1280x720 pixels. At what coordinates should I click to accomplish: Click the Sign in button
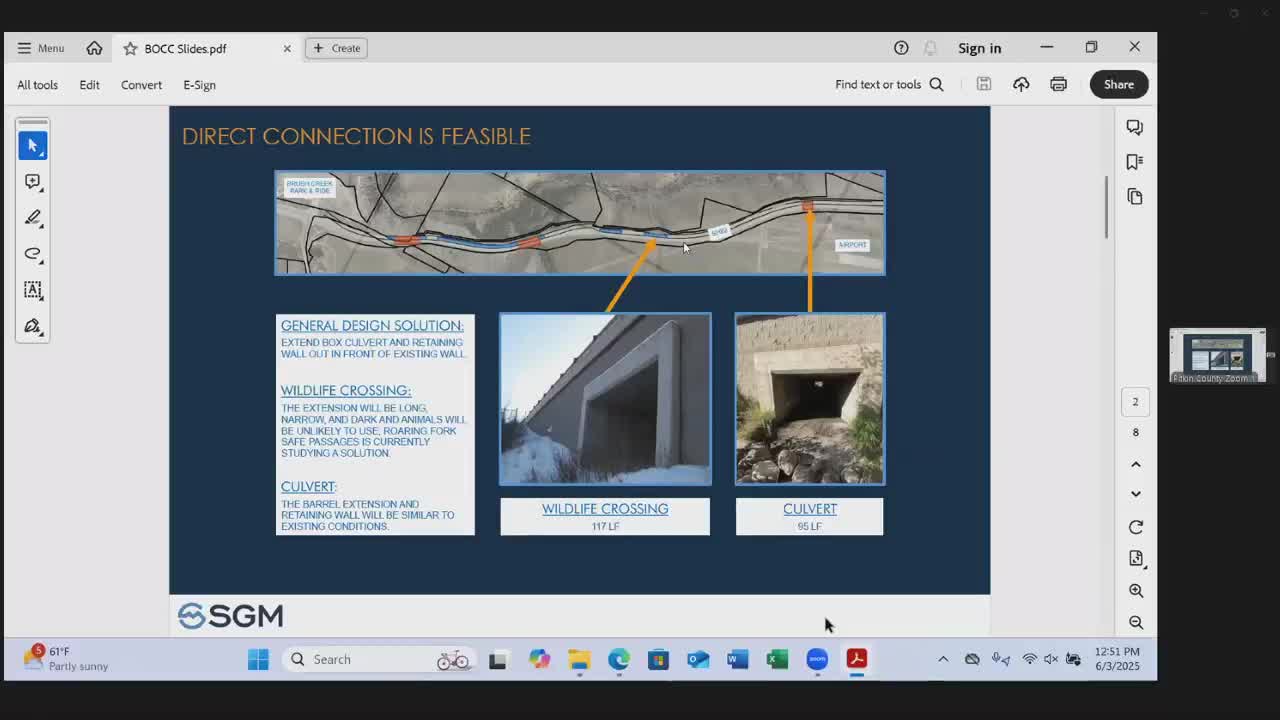point(978,48)
